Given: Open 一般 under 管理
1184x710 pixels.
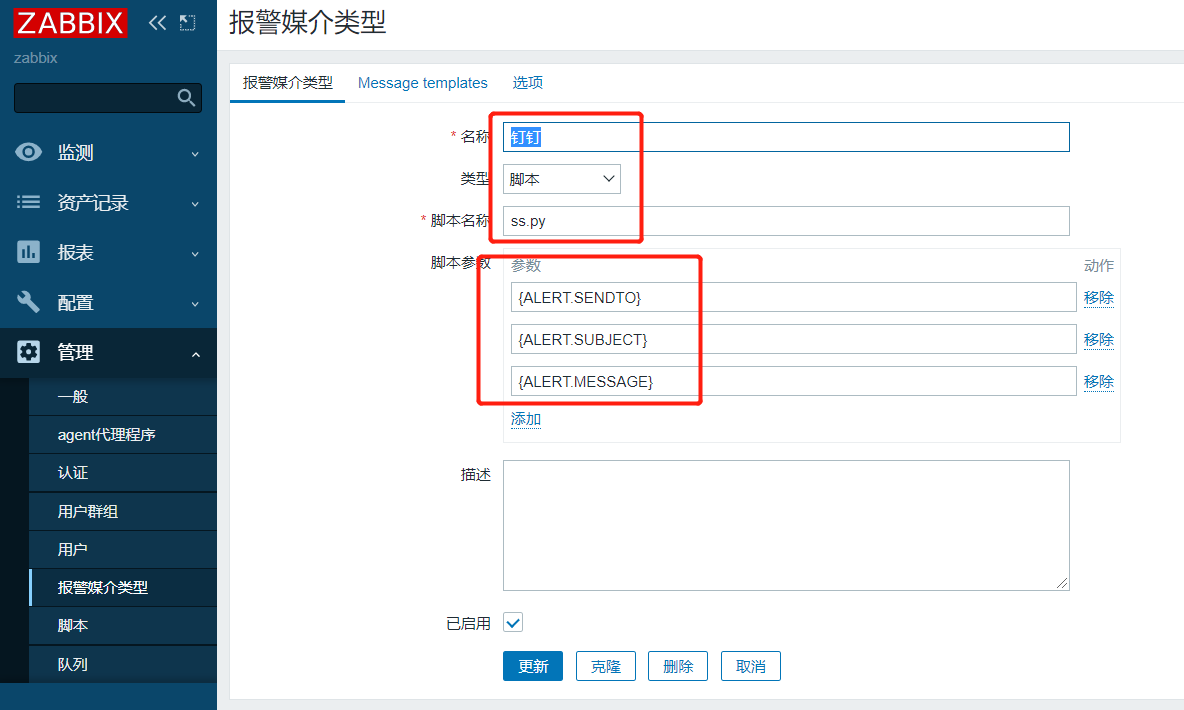Looking at the screenshot, I should click(122, 397).
